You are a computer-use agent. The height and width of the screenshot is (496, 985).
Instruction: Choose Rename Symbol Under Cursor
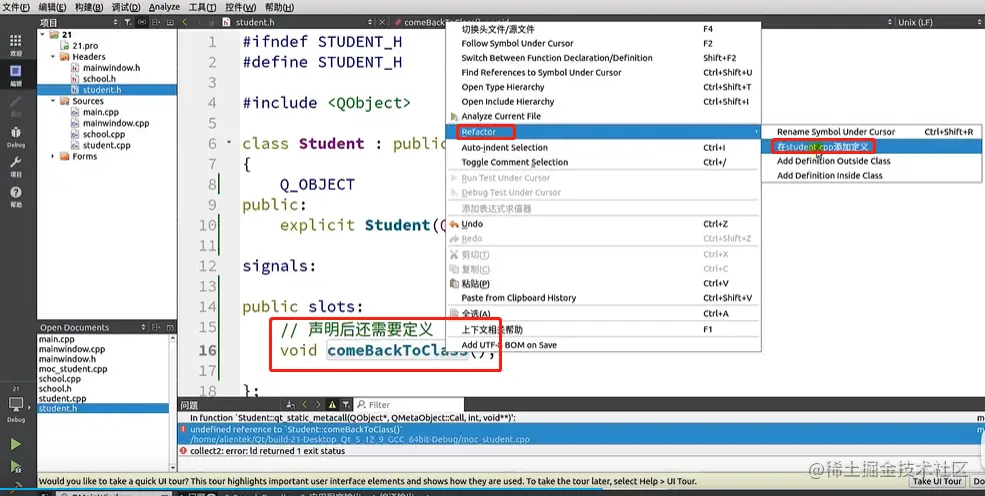[x=871, y=132]
